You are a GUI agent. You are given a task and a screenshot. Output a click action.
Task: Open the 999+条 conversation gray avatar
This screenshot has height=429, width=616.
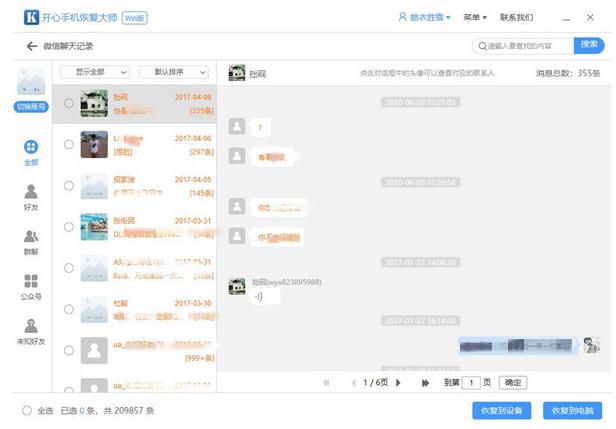[x=94, y=350]
